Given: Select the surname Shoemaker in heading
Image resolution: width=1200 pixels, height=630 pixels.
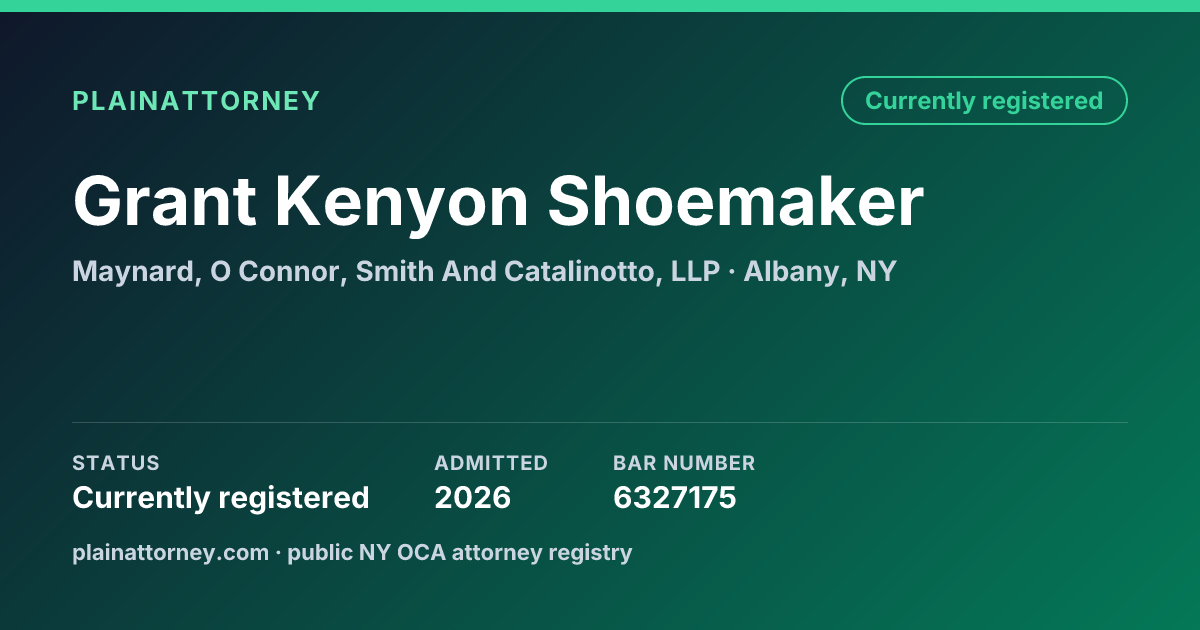Looking at the screenshot, I should point(735,203).
